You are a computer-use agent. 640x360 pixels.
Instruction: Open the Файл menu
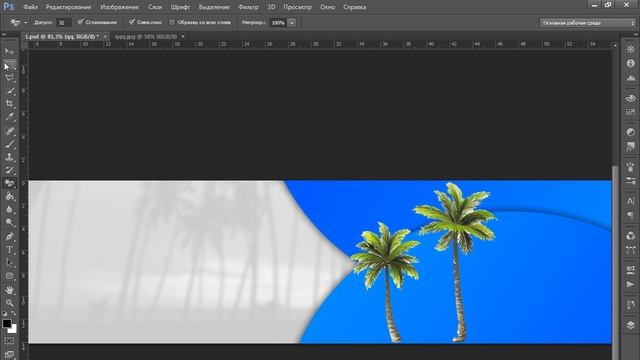(x=31, y=7)
